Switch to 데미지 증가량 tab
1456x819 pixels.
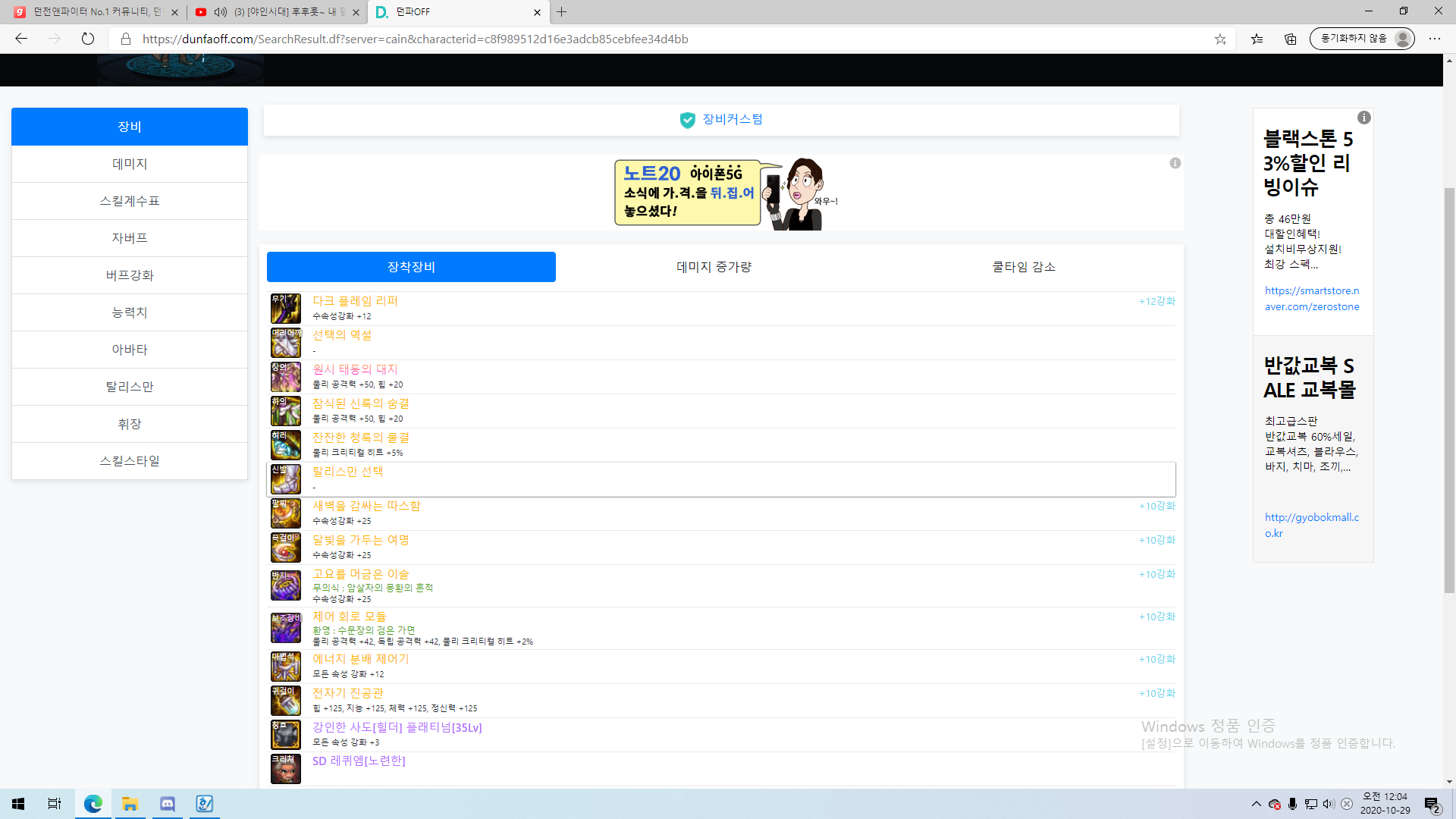[714, 267]
